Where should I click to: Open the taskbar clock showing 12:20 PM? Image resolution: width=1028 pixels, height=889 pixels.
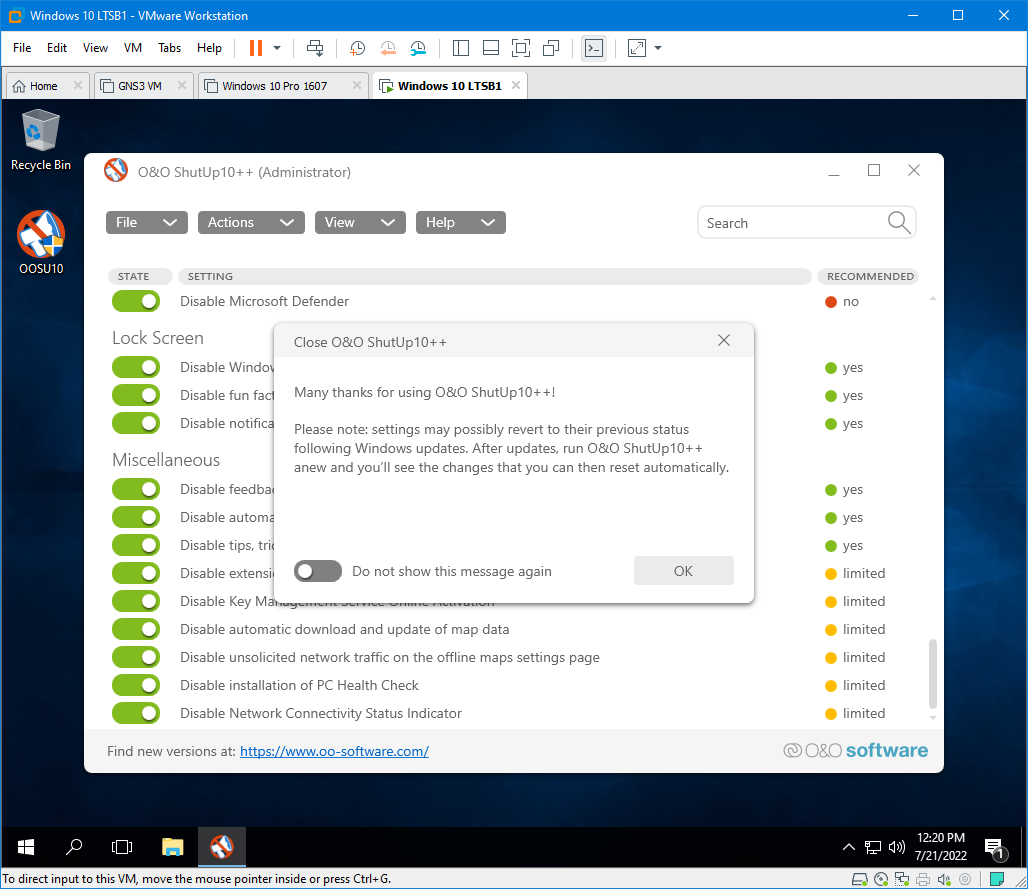coord(941,846)
